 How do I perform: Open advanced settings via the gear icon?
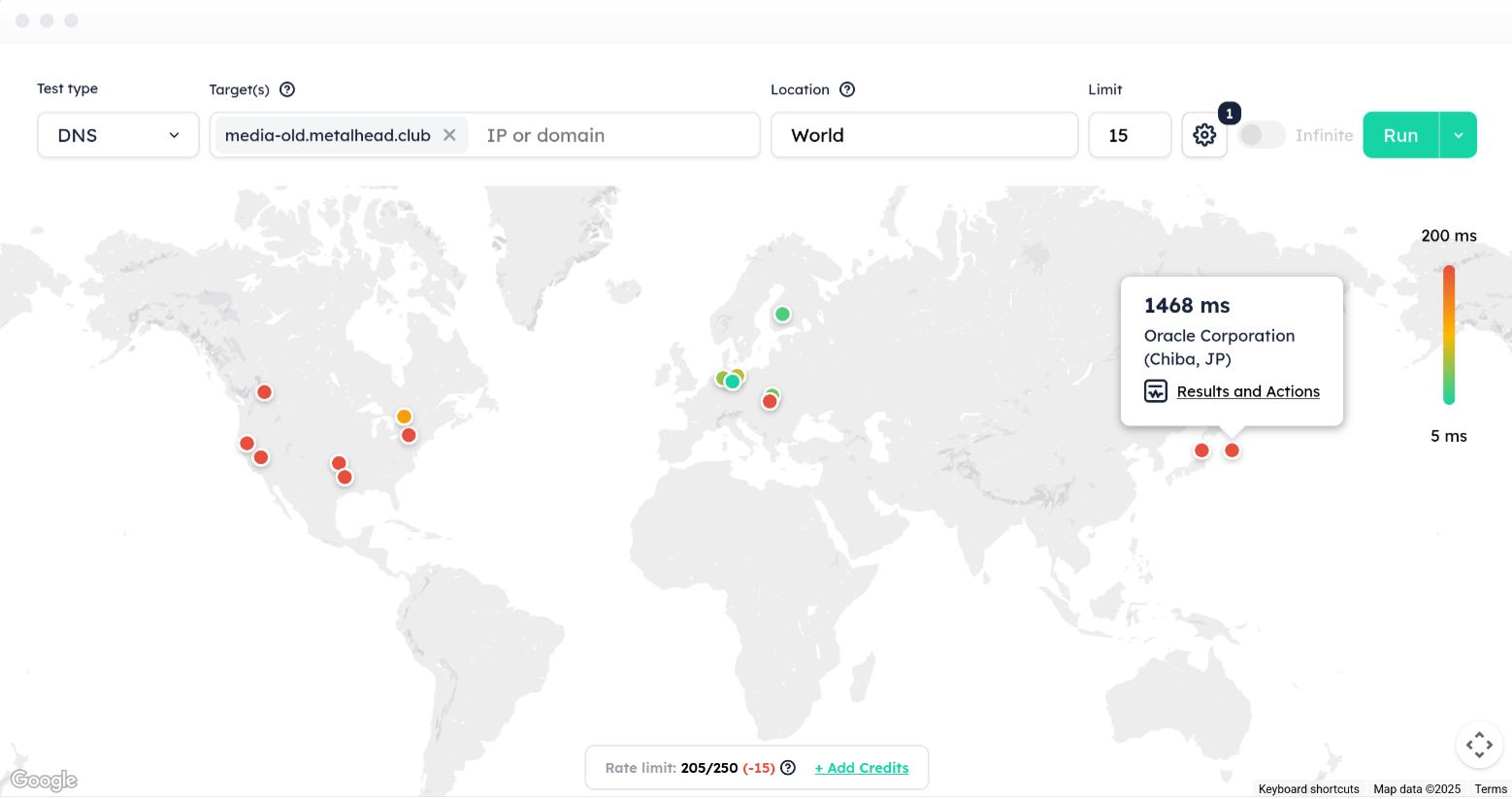coord(1203,134)
